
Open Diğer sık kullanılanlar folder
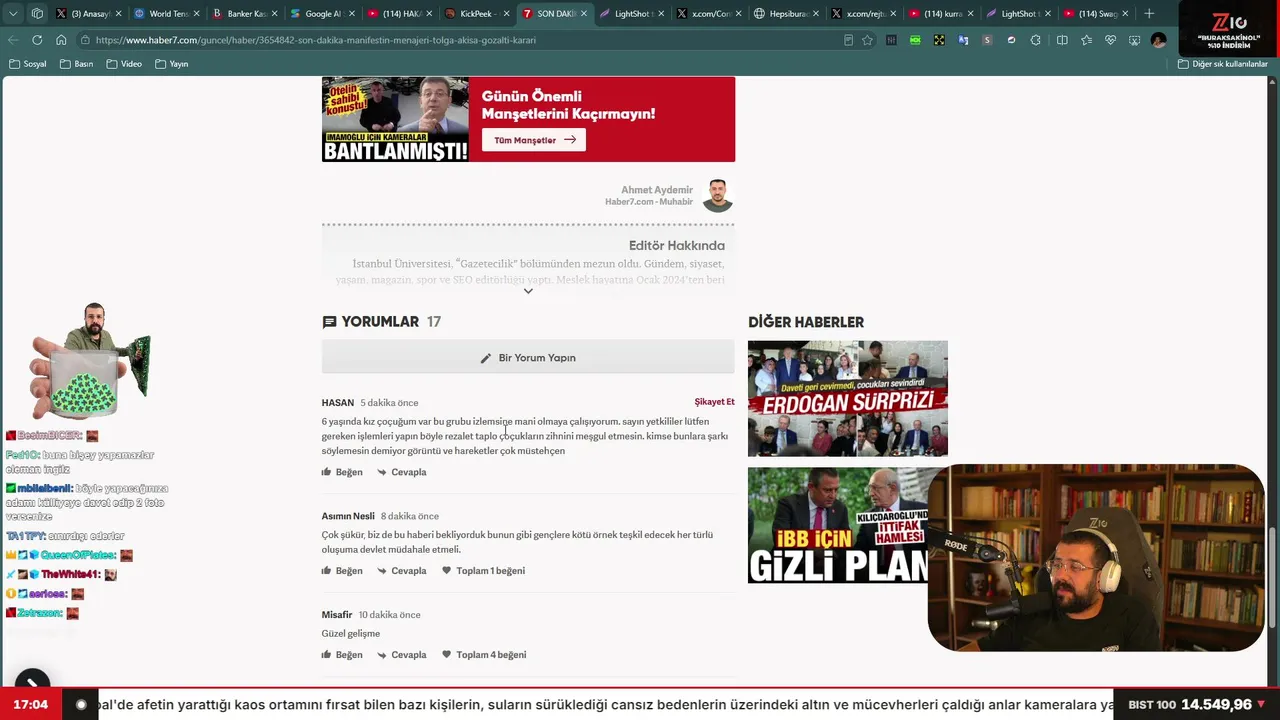(x=1223, y=64)
